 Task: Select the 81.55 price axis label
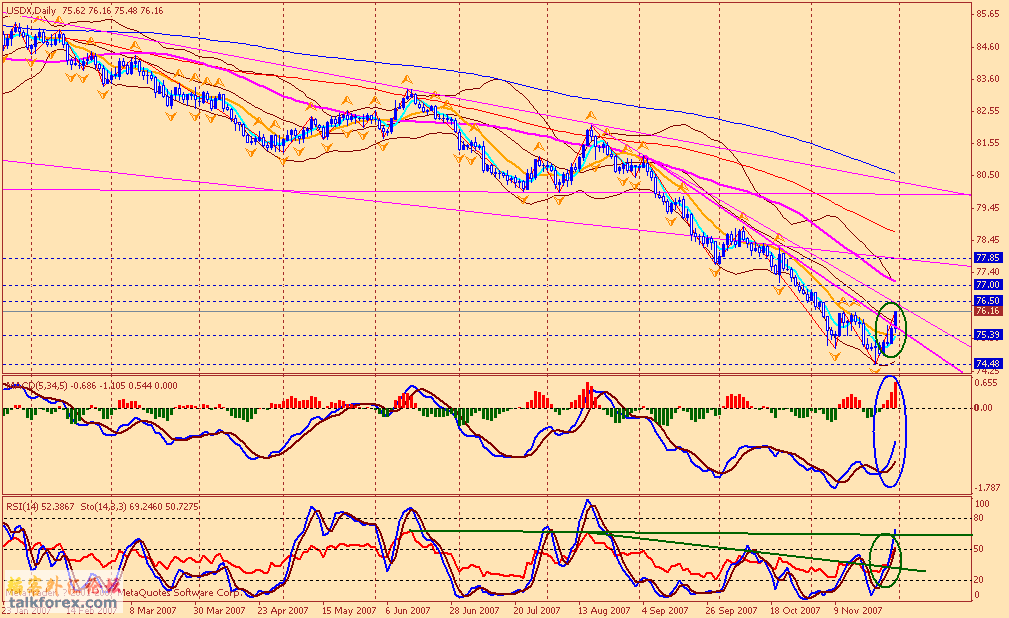[988, 143]
